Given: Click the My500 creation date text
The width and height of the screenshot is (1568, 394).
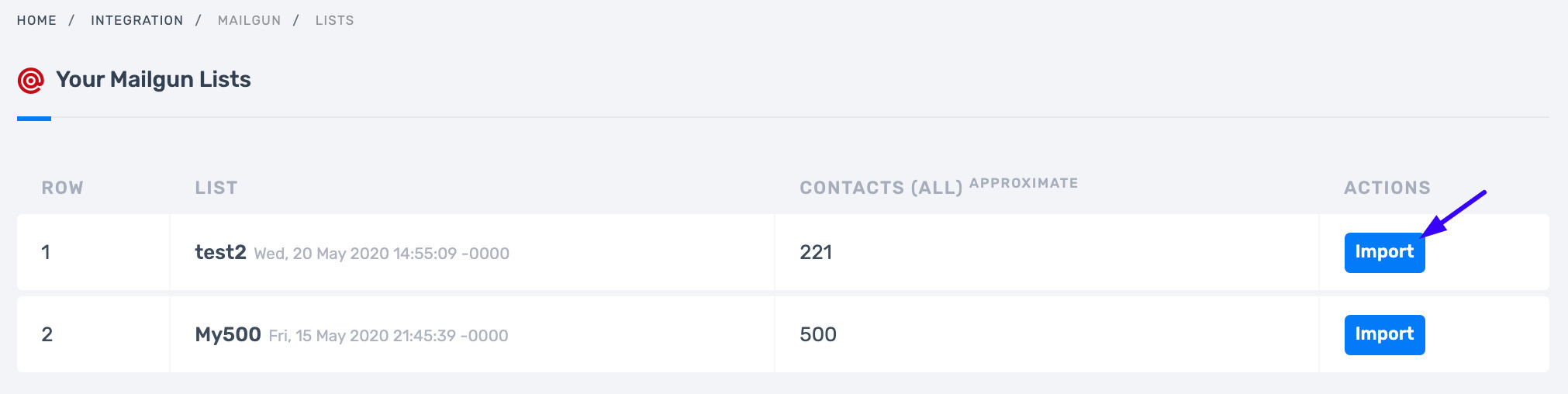Looking at the screenshot, I should (389, 336).
